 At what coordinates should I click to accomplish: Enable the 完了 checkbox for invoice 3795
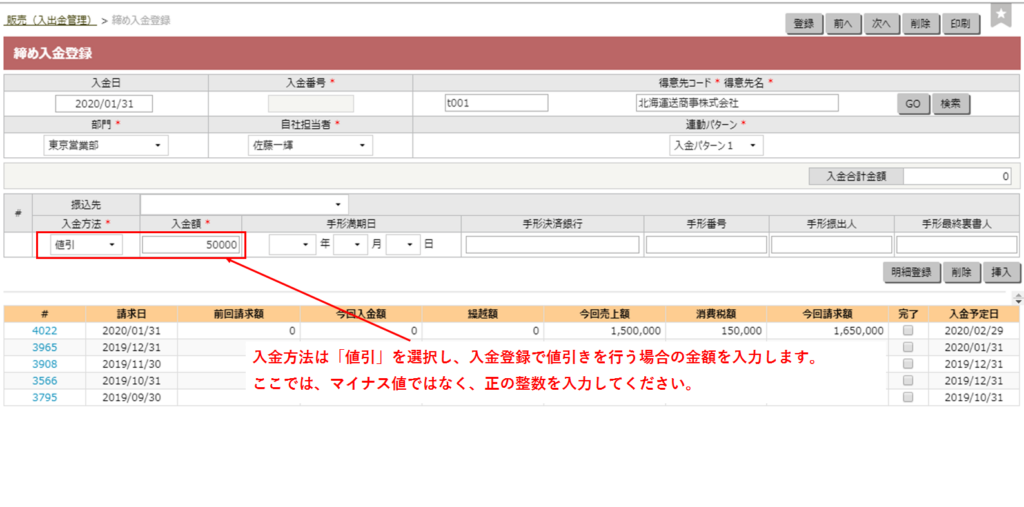[908, 397]
